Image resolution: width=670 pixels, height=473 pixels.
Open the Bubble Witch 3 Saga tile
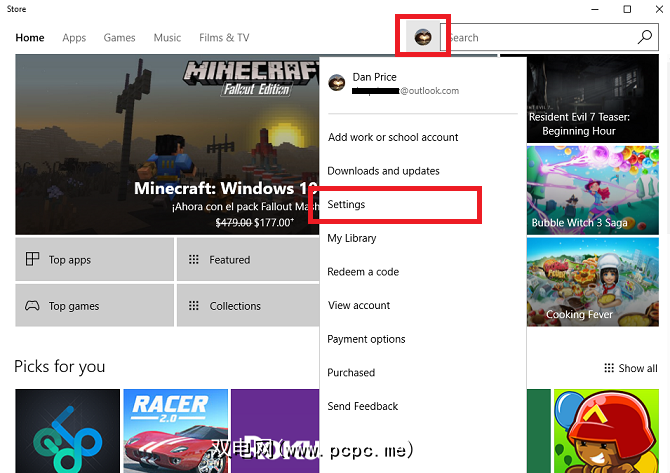click(x=593, y=190)
